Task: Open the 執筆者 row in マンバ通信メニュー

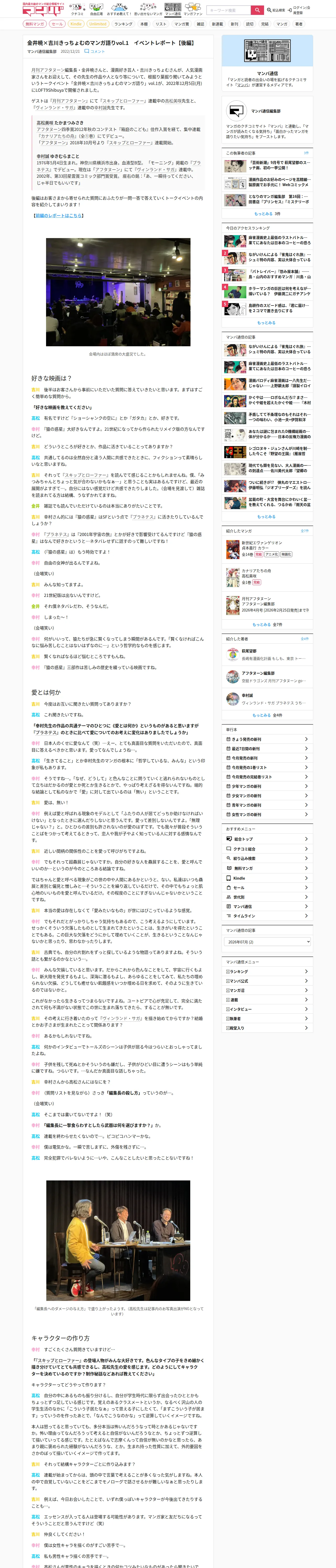Action: pos(267,1019)
